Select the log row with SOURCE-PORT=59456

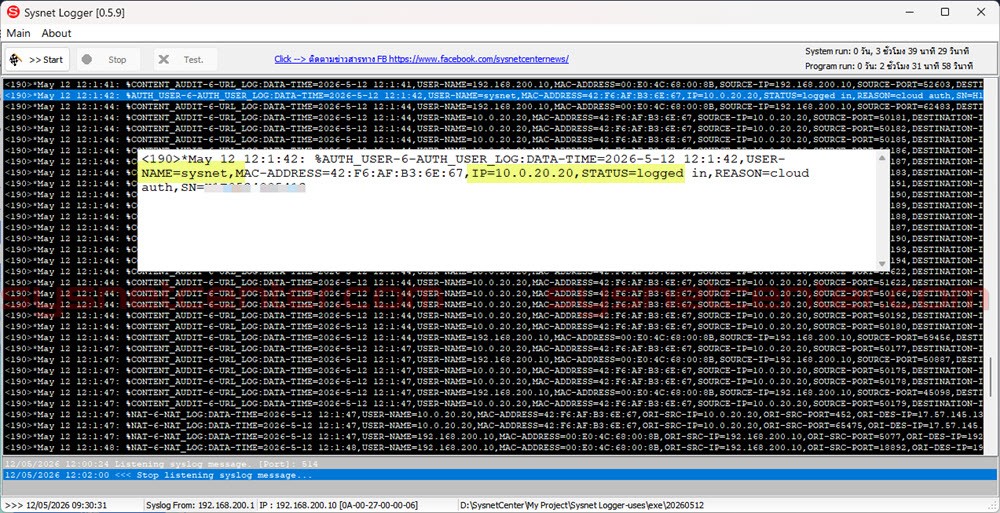(493, 338)
